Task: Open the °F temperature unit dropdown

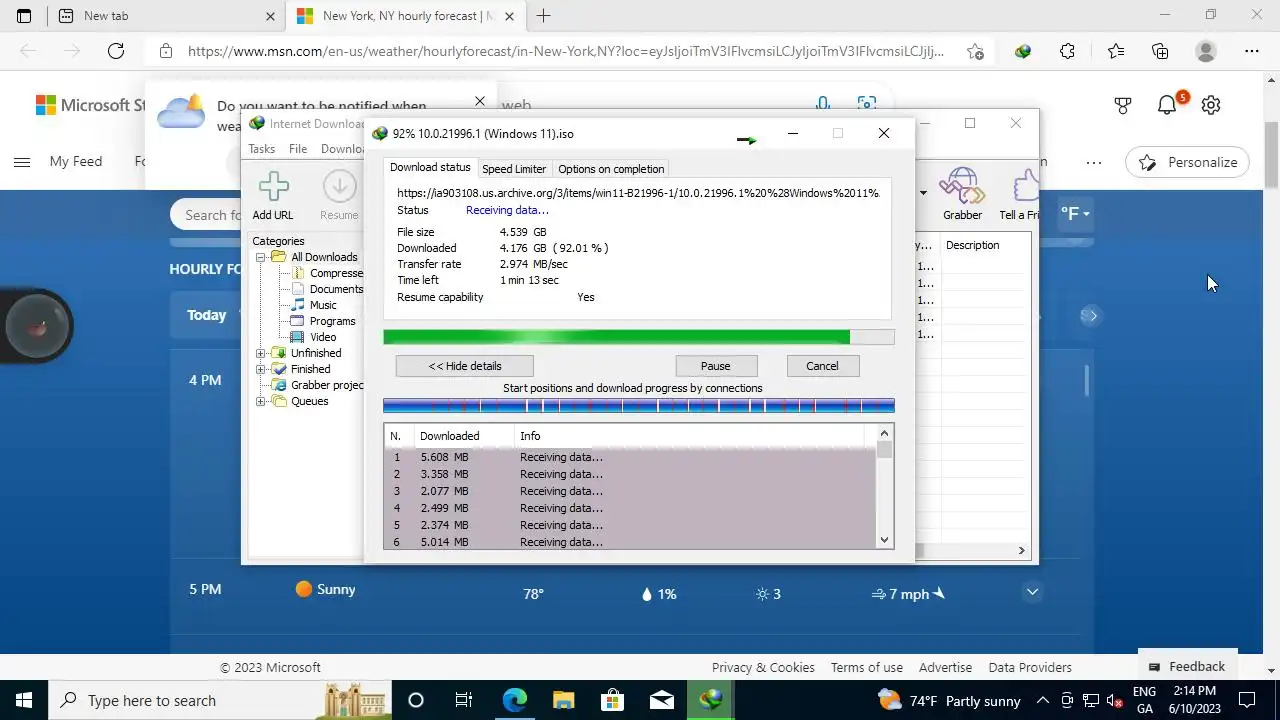Action: 1075,214
